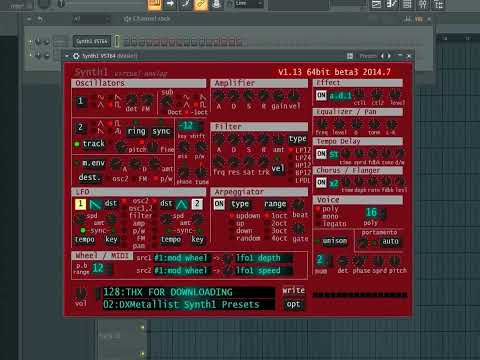Viewport: 480px width, 360px height.
Task: Toggle the Arpeggiator ON switch
Action: click(x=219, y=204)
